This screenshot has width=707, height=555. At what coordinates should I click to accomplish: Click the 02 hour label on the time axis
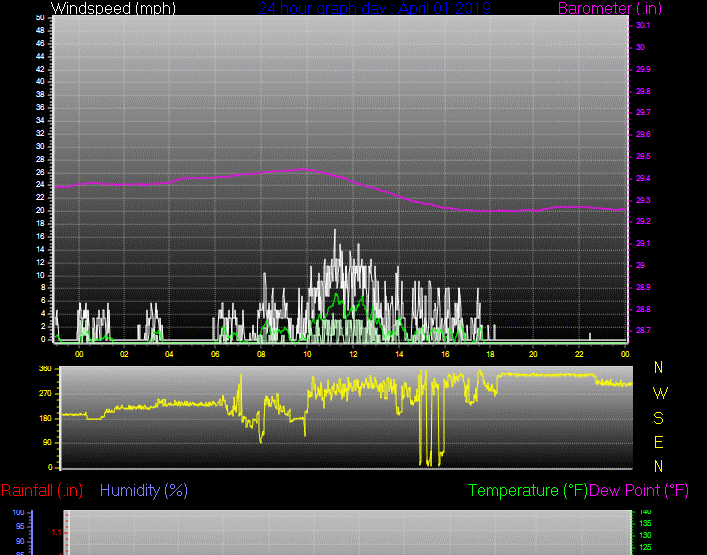point(124,354)
